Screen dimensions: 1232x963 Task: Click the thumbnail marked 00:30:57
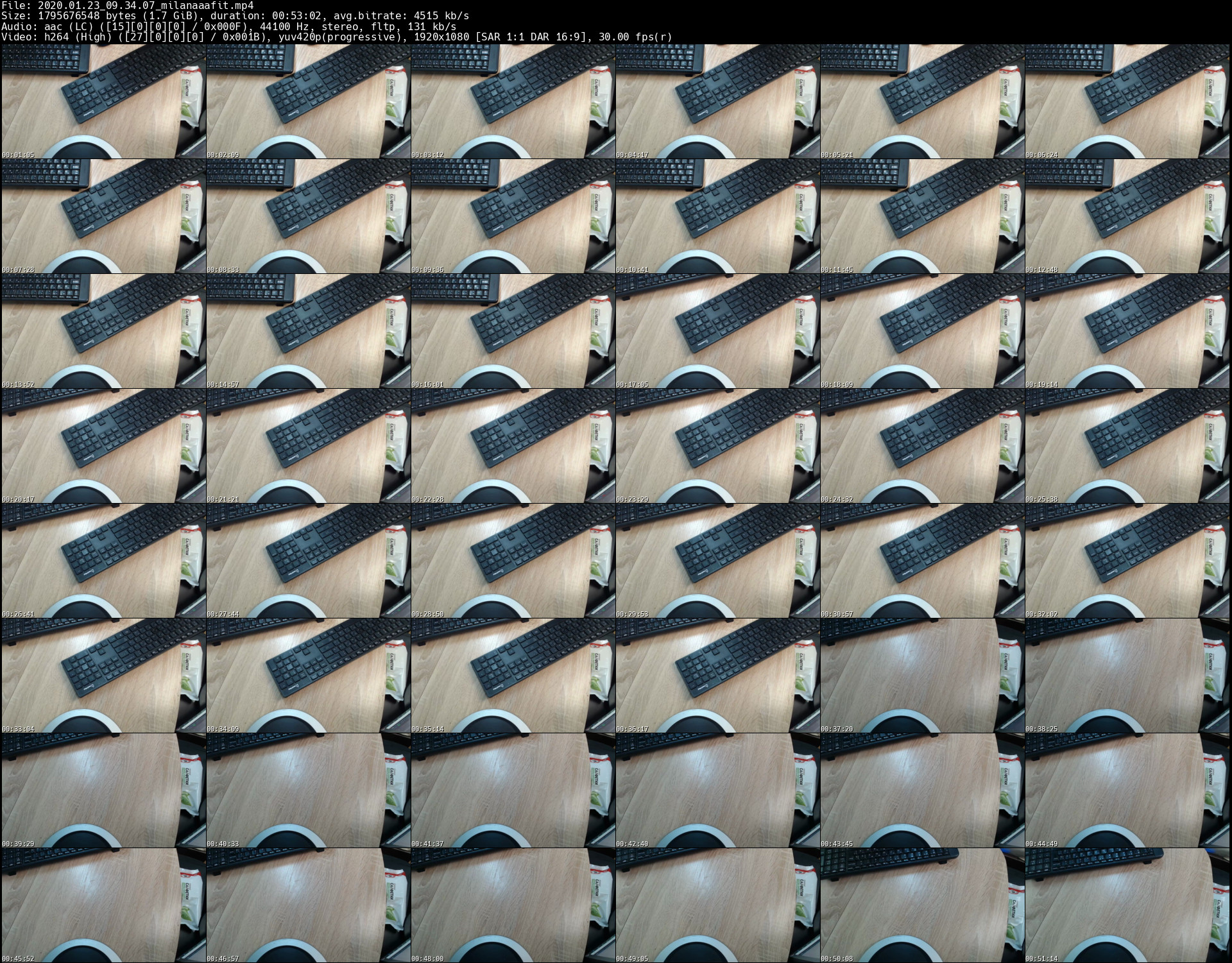click(922, 561)
